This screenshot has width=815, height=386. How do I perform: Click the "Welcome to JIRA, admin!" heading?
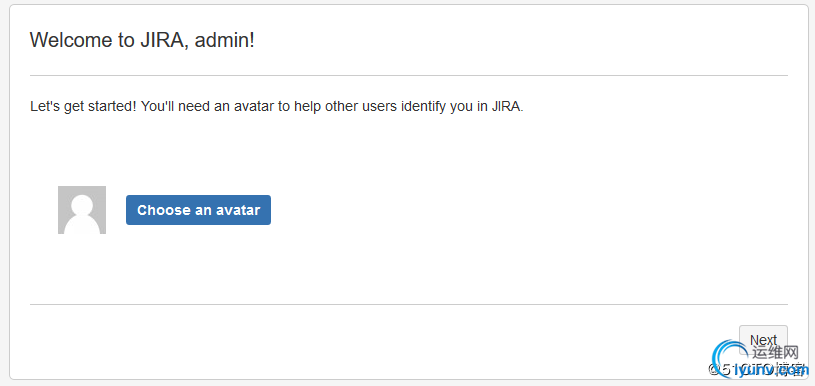point(142,40)
